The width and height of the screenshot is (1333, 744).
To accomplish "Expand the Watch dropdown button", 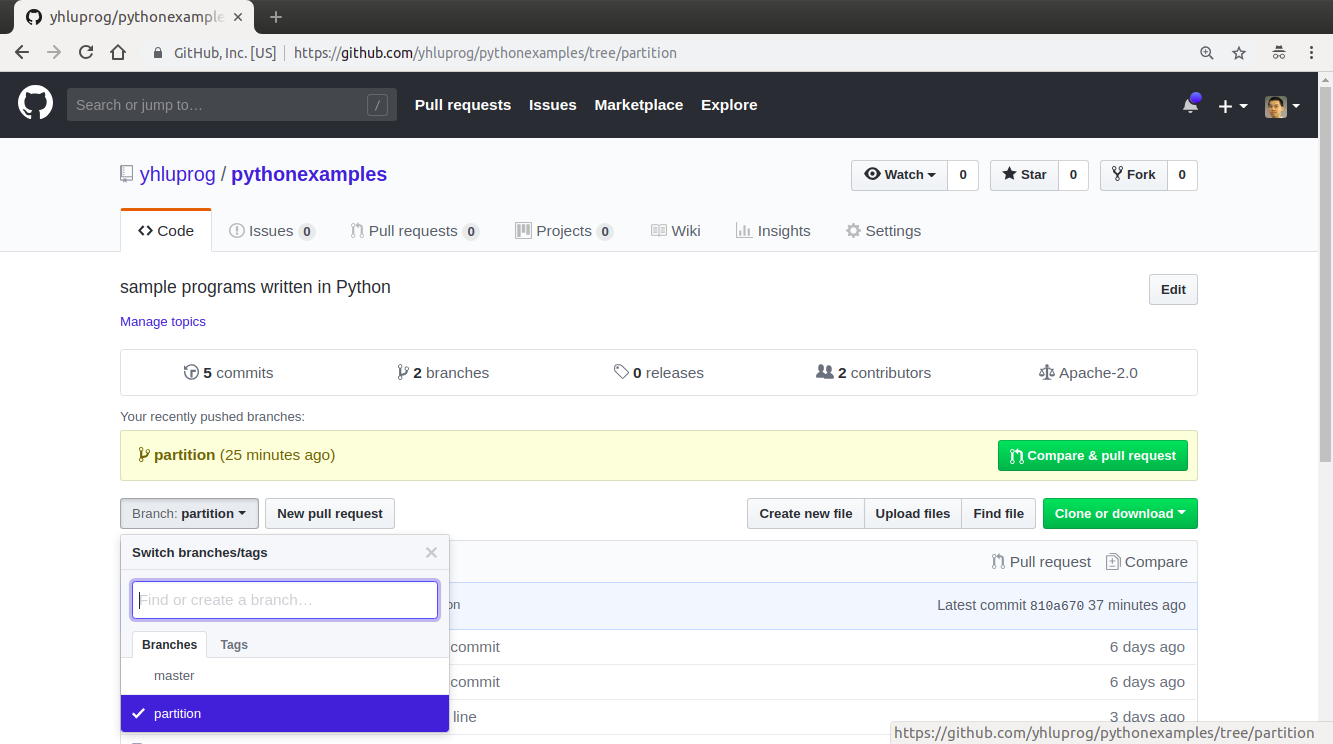I will (899, 175).
